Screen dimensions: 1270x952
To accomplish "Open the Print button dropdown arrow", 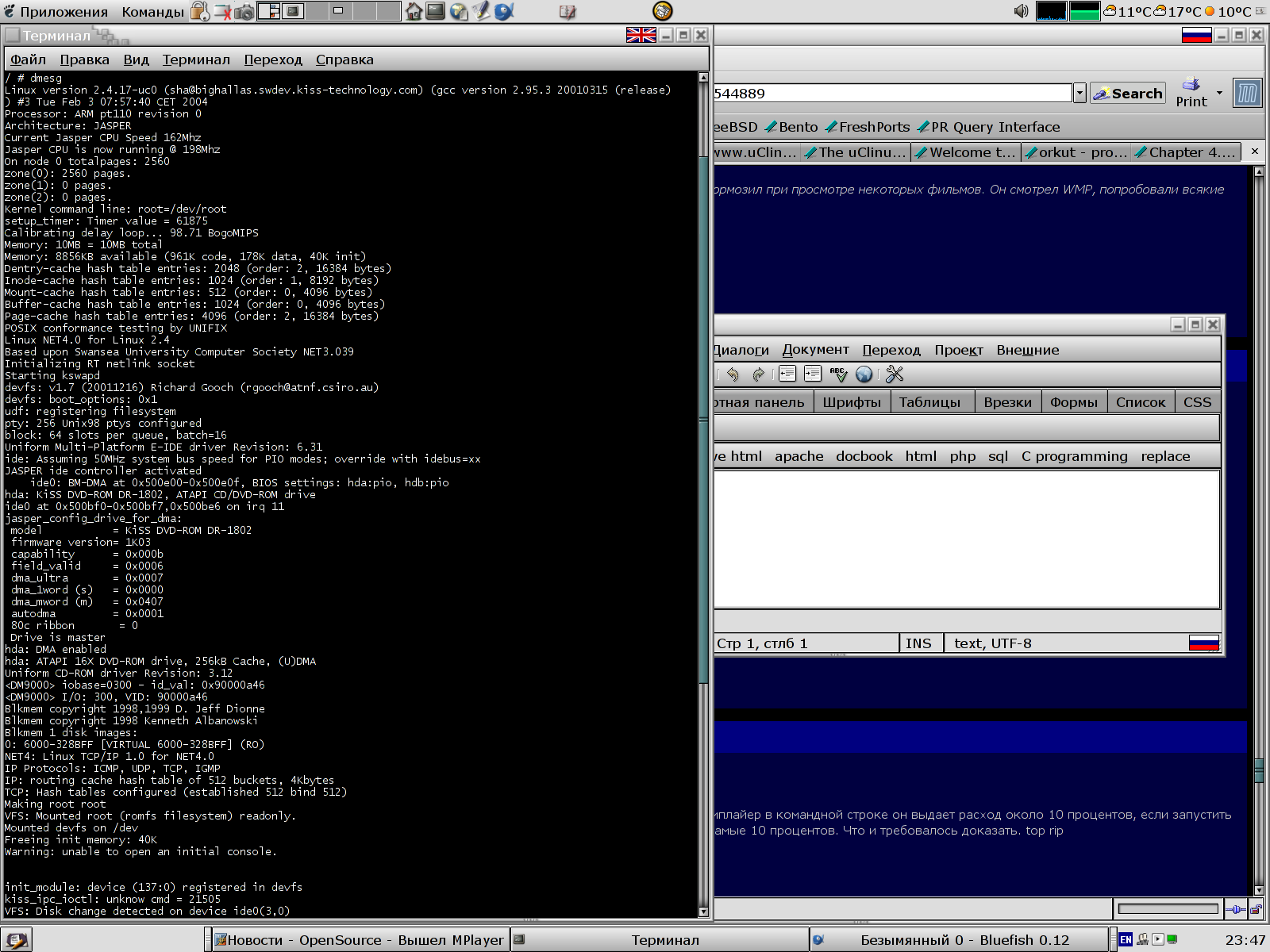I will (x=1219, y=93).
